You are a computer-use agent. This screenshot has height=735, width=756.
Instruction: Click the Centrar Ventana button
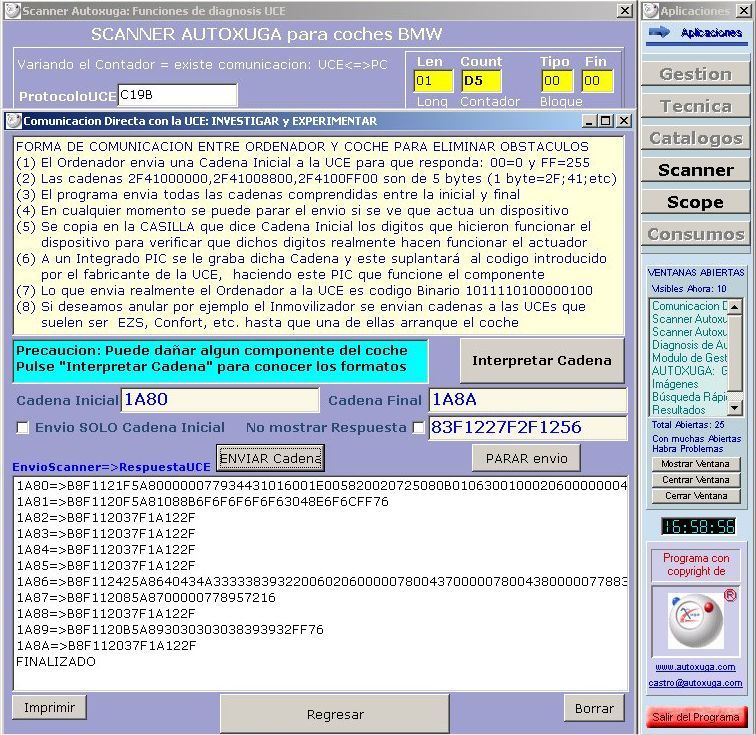[x=695, y=480]
